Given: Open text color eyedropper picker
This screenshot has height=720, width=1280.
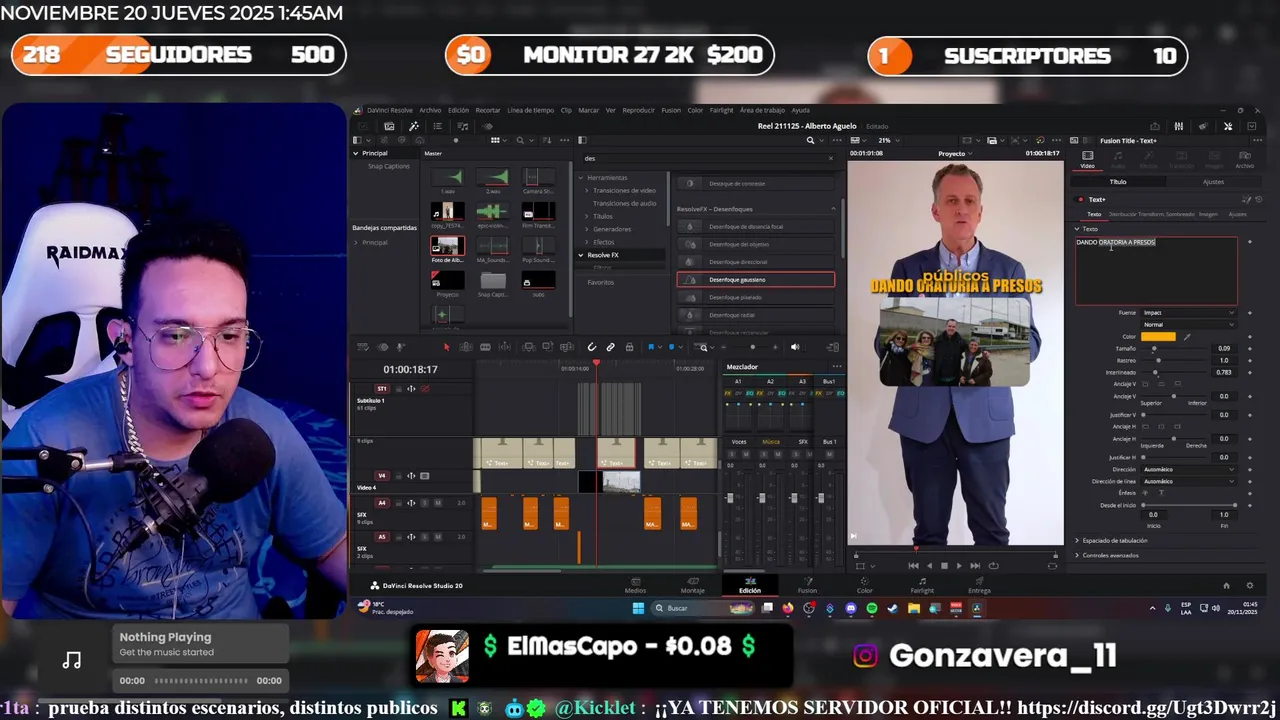Looking at the screenshot, I should tap(1187, 337).
